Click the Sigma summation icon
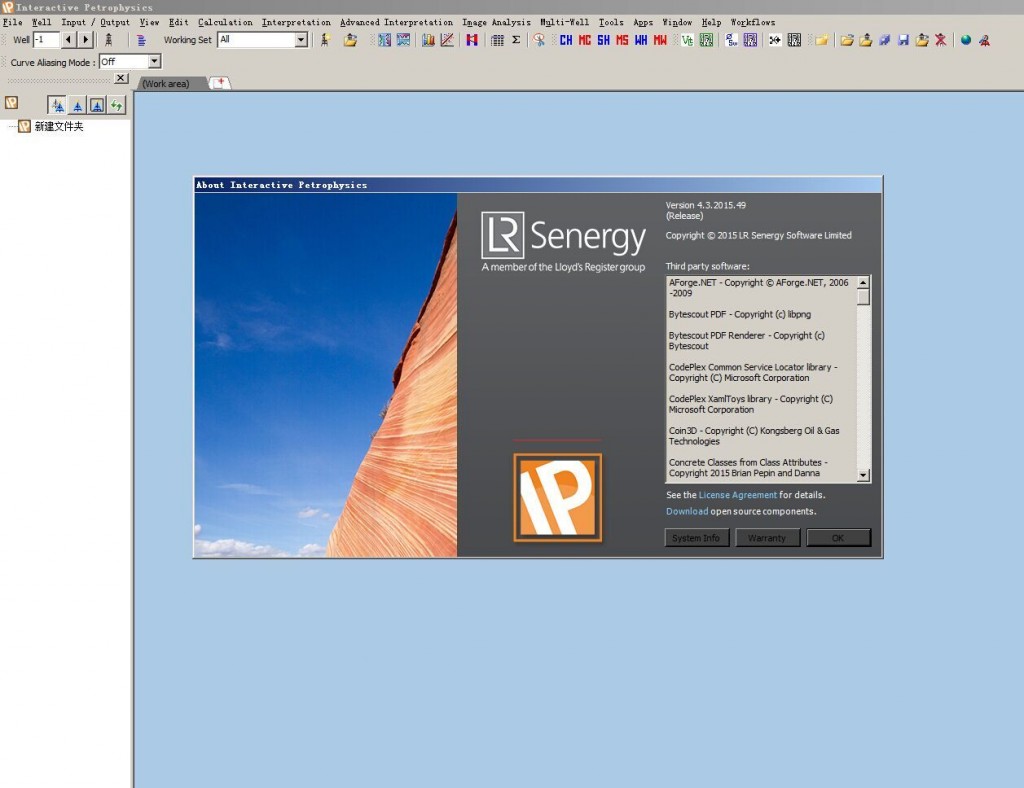1024x788 pixels. tap(516, 40)
